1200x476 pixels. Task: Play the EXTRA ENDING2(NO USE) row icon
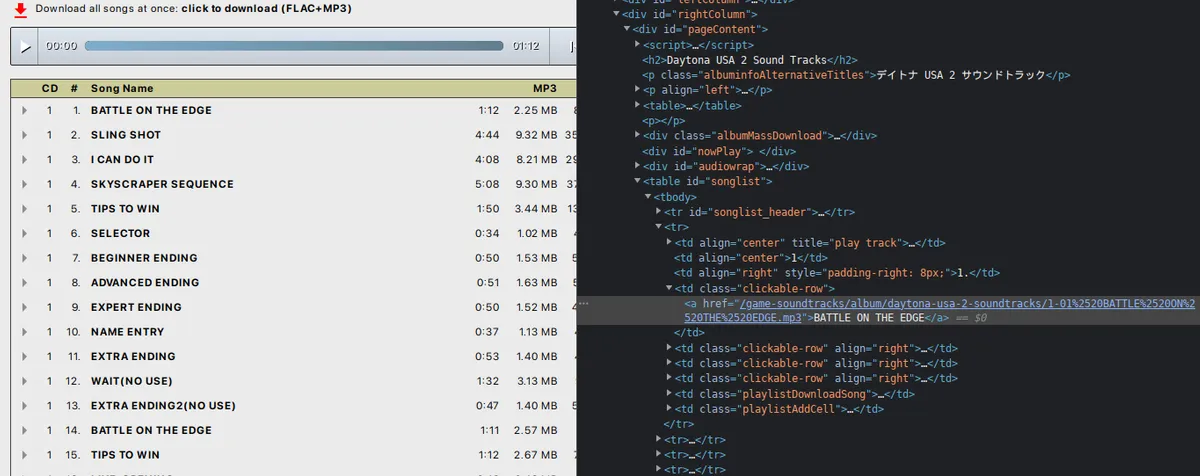pyautogui.click(x=24, y=406)
